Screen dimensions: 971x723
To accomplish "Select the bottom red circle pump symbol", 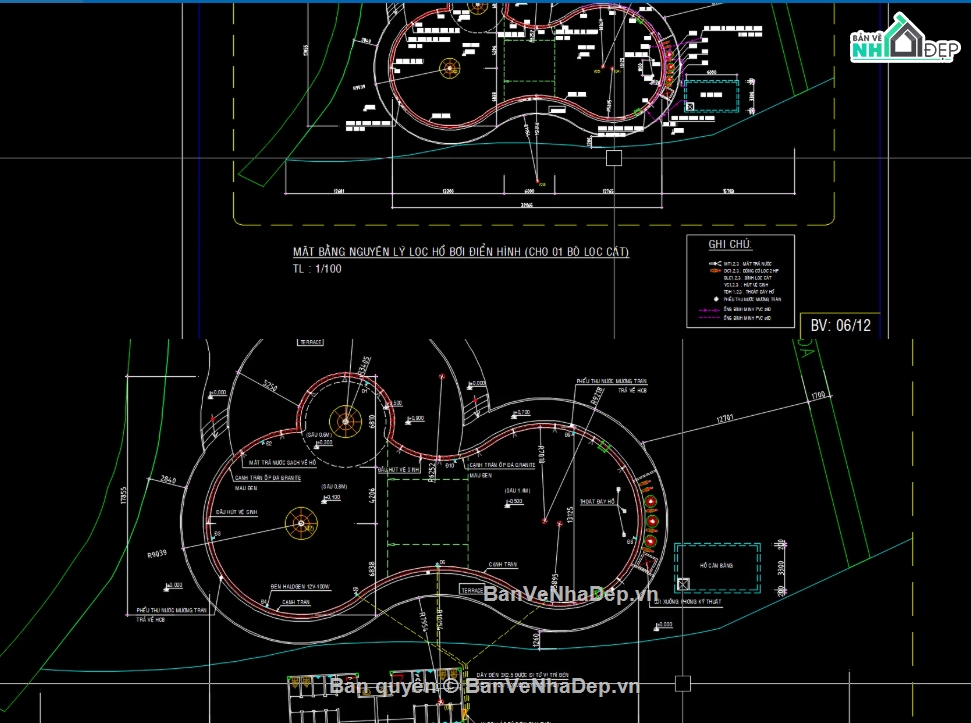I will (x=649, y=543).
